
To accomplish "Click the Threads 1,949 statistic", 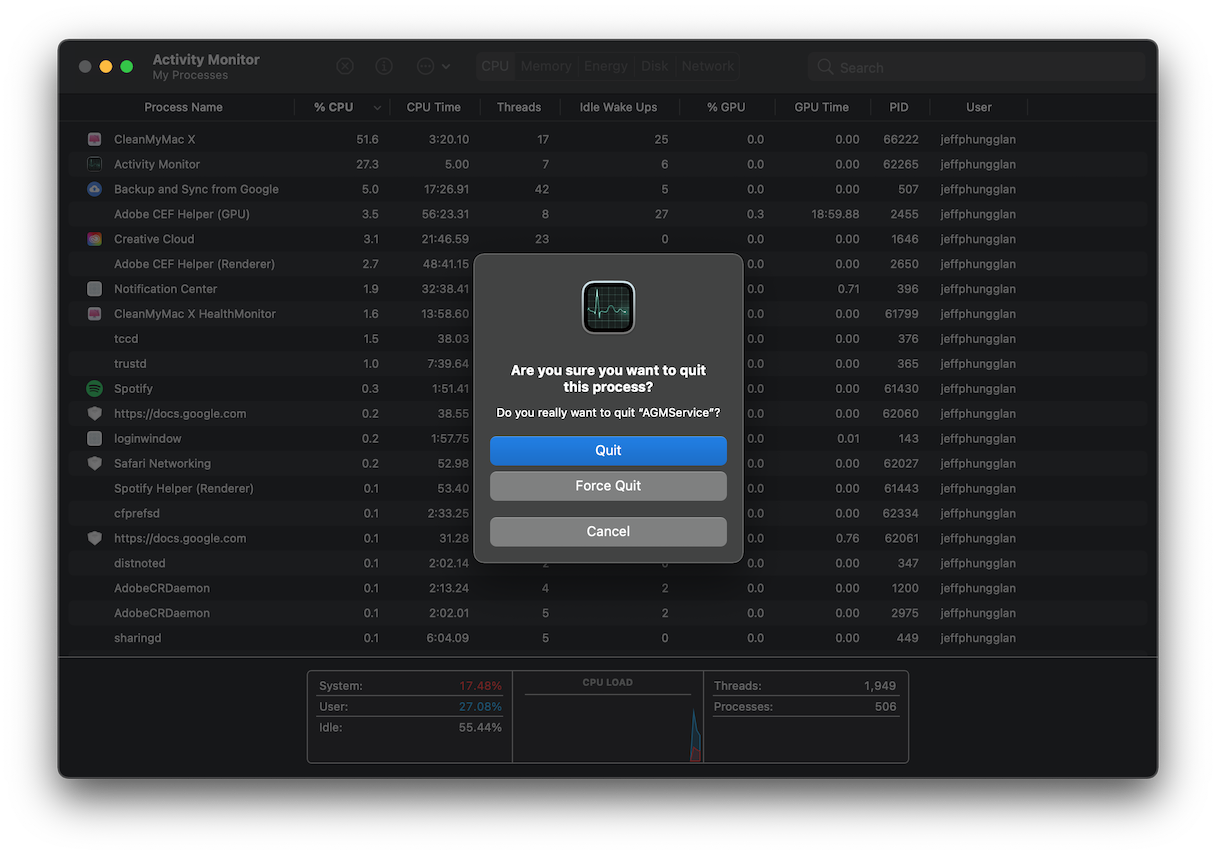I will 805,686.
